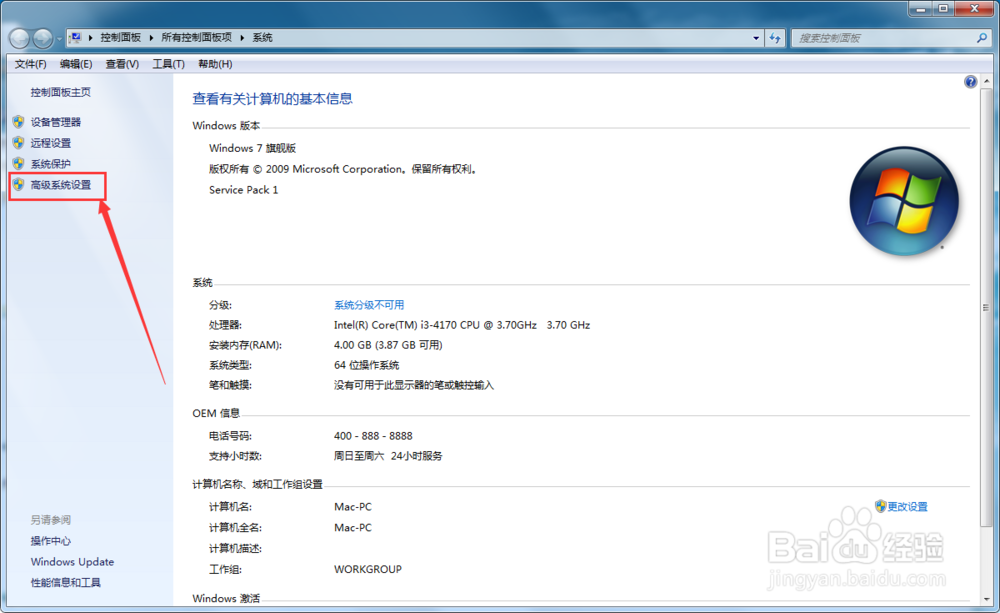Open the address bar history dropdown
1000x613 pixels.
tap(757, 37)
